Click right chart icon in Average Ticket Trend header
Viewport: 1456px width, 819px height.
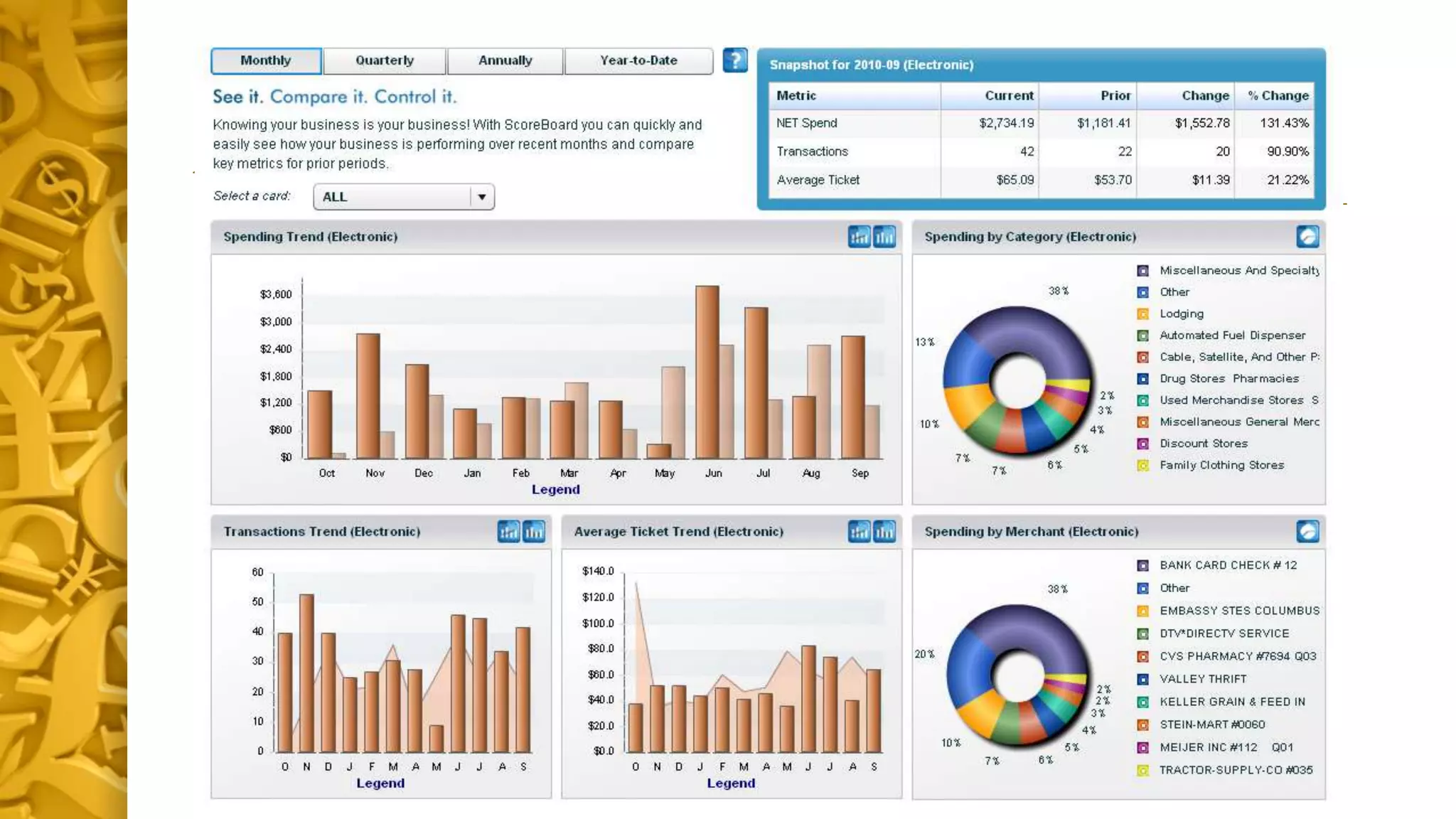pos(884,531)
